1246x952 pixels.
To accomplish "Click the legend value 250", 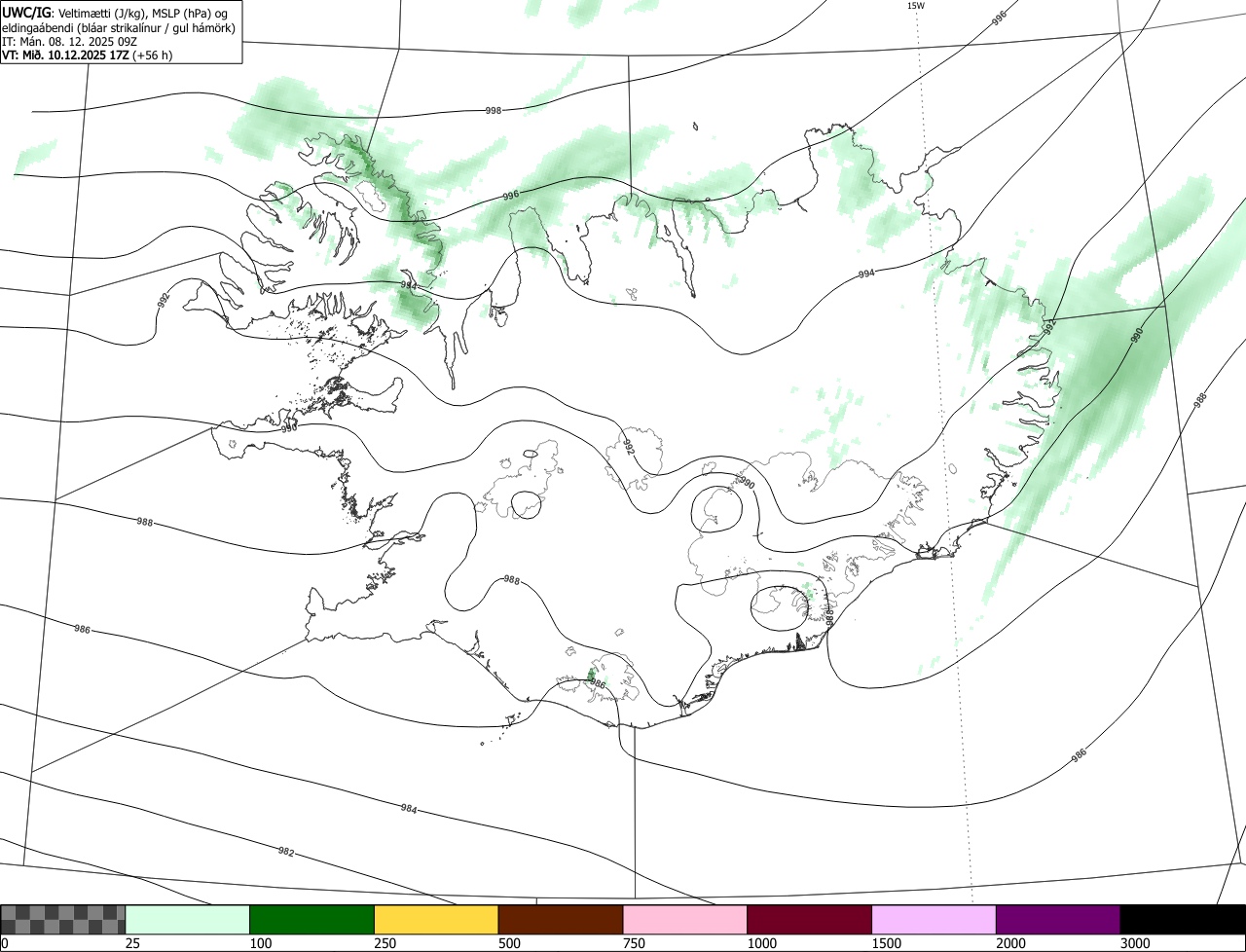I will [385, 943].
